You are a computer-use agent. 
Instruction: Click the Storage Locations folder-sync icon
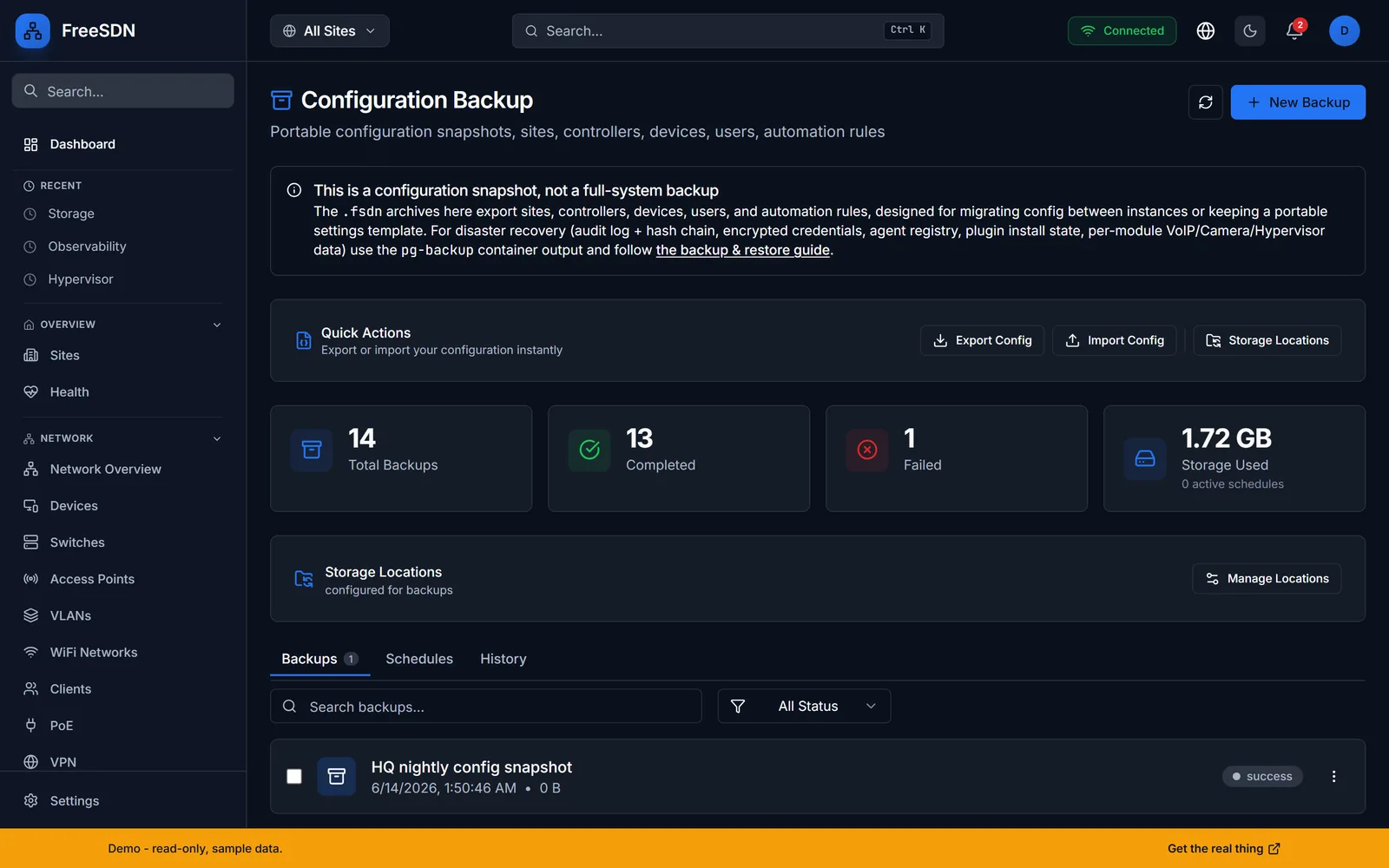click(303, 578)
